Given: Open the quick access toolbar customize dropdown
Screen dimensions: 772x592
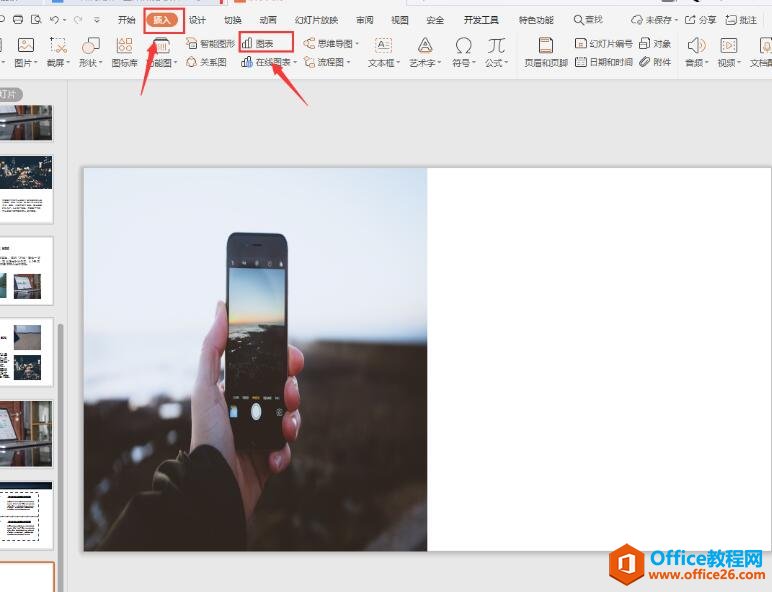Looking at the screenshot, I should (96, 20).
